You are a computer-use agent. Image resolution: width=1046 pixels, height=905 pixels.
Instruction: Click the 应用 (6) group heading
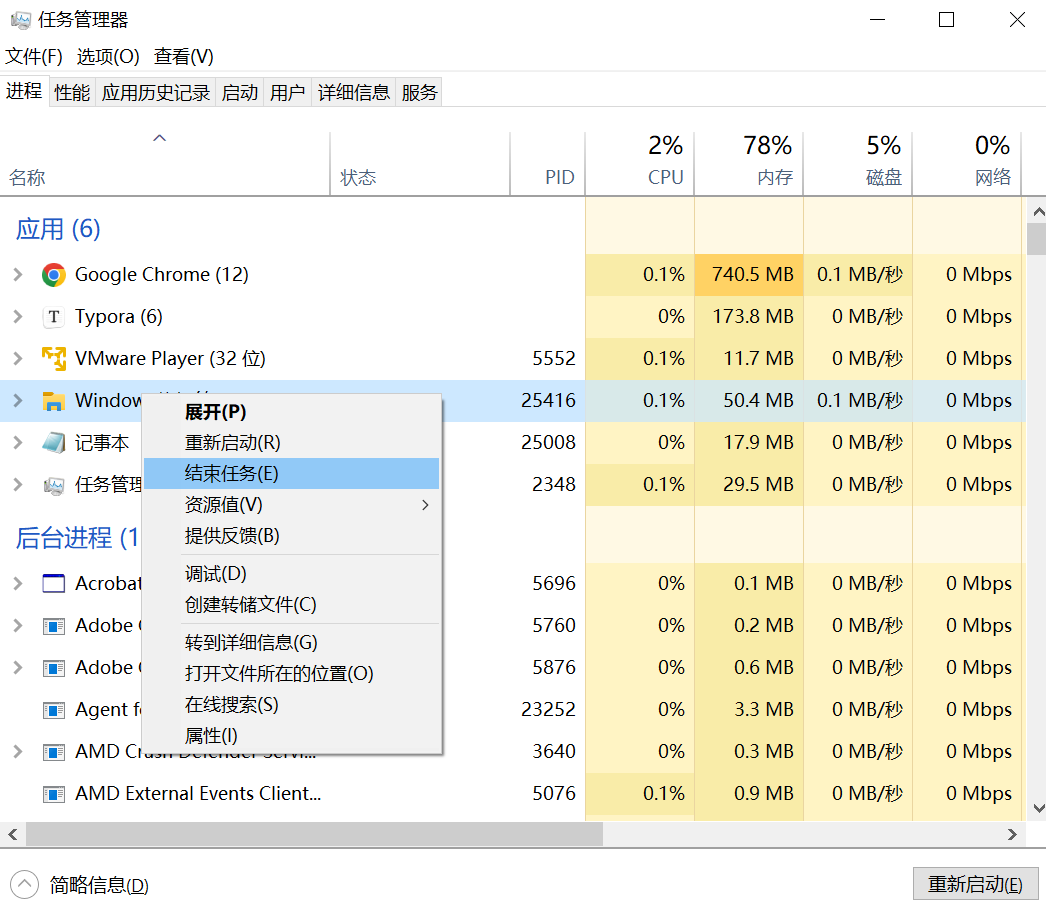58,229
